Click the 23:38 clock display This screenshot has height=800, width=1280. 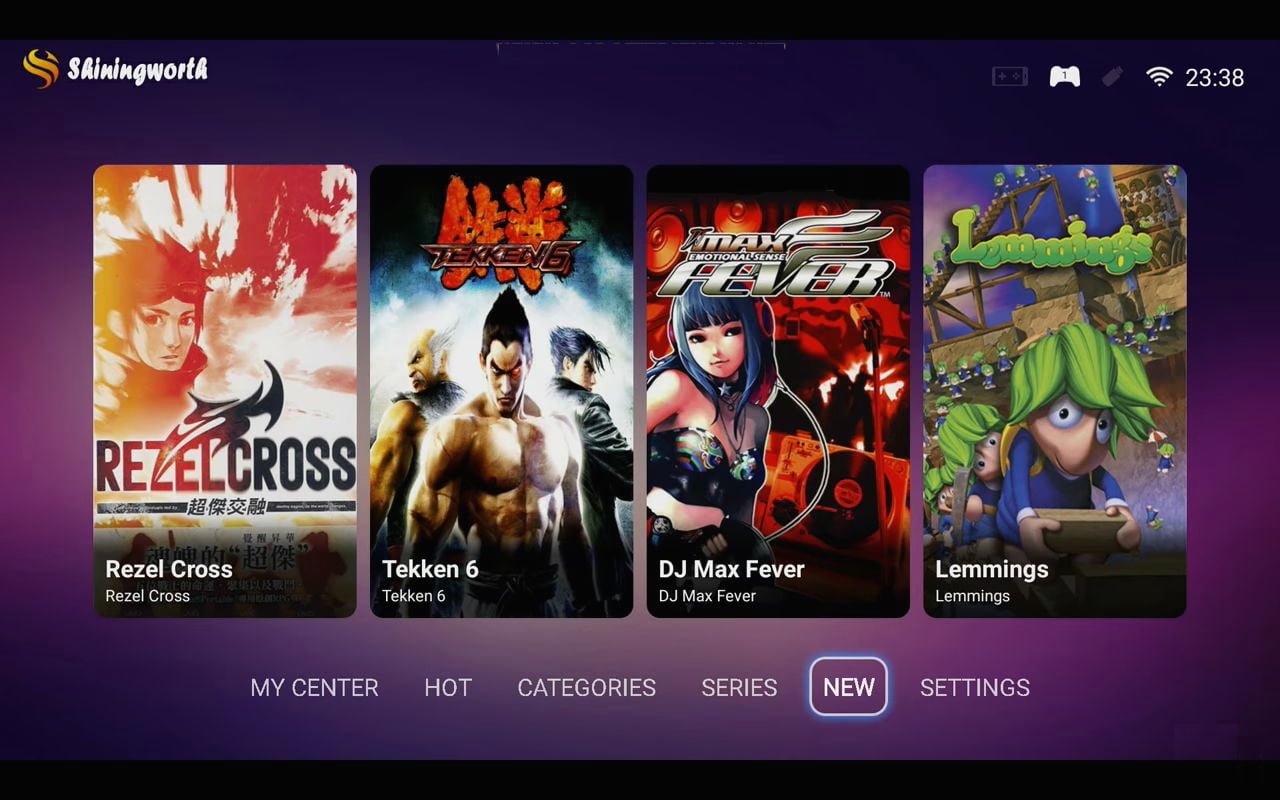tap(1214, 78)
